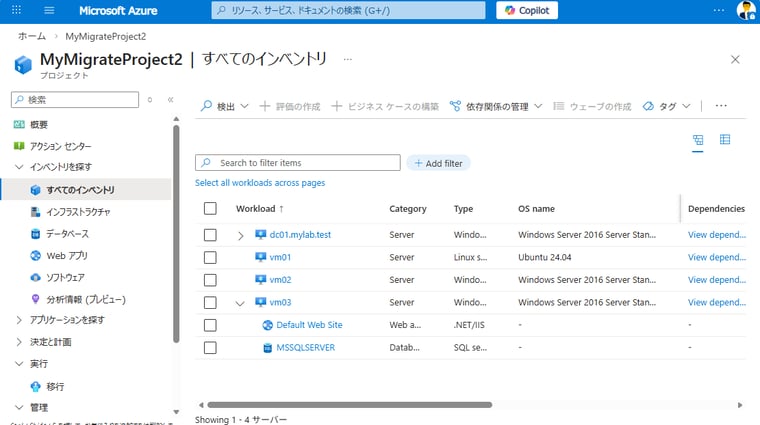Open the Default Web Site link
The image size is (760, 425).
point(309,325)
